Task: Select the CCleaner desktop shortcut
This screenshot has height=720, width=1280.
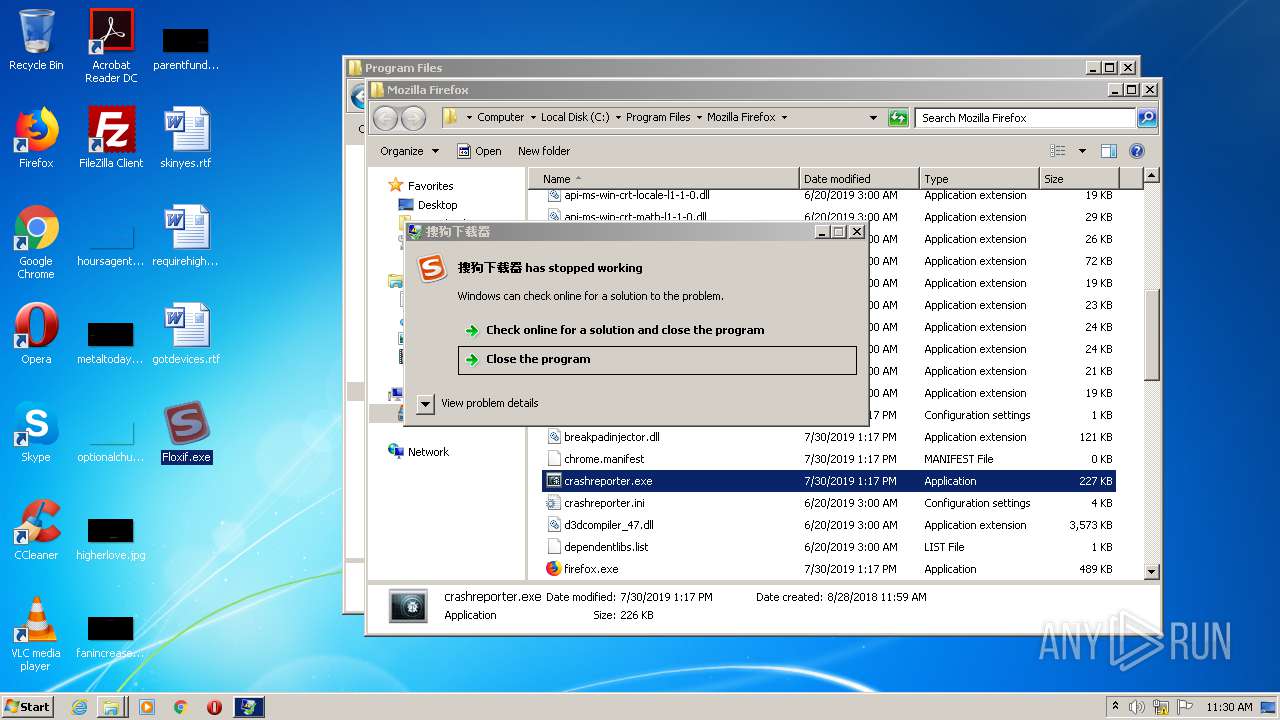Action: click(36, 530)
